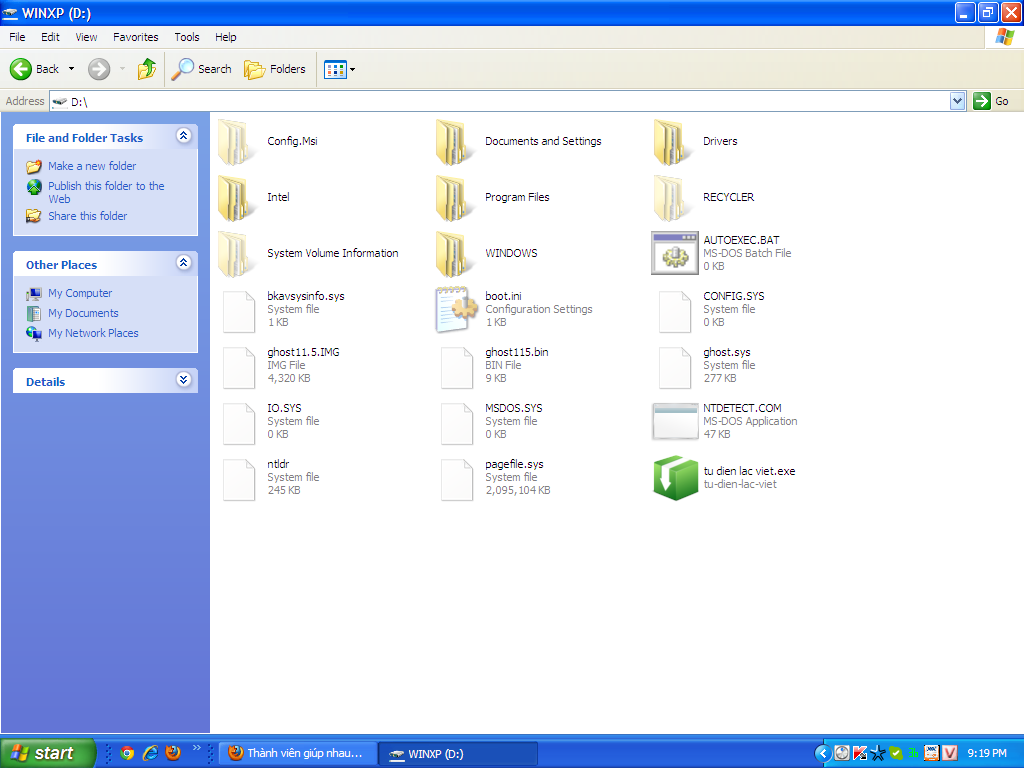Select the RECYCLER folder icon
This screenshot has height=768, width=1024.
(x=673, y=198)
